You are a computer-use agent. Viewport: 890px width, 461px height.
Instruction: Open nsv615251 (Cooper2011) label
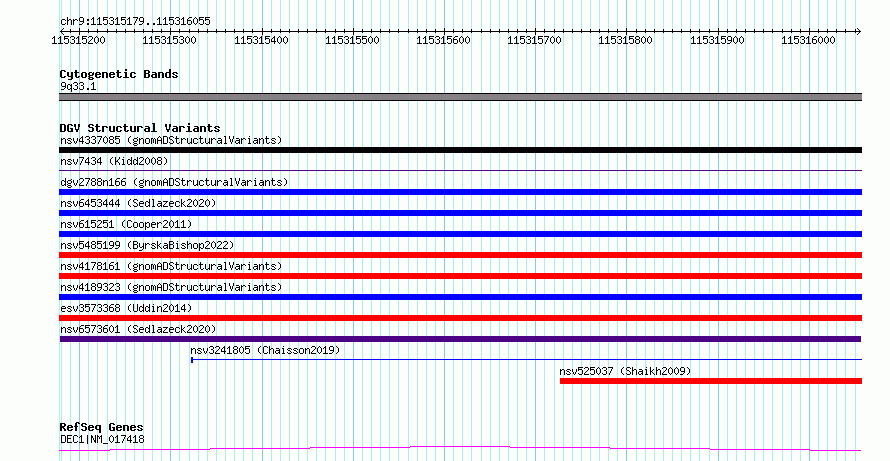coord(126,224)
